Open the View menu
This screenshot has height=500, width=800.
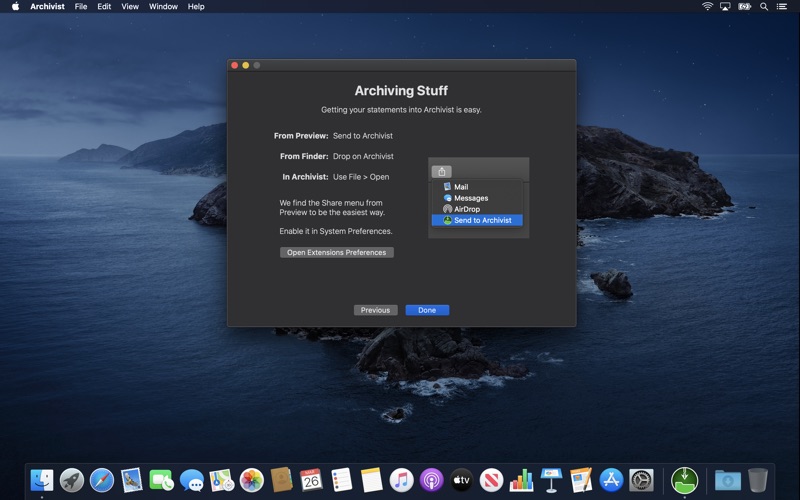click(x=130, y=6)
